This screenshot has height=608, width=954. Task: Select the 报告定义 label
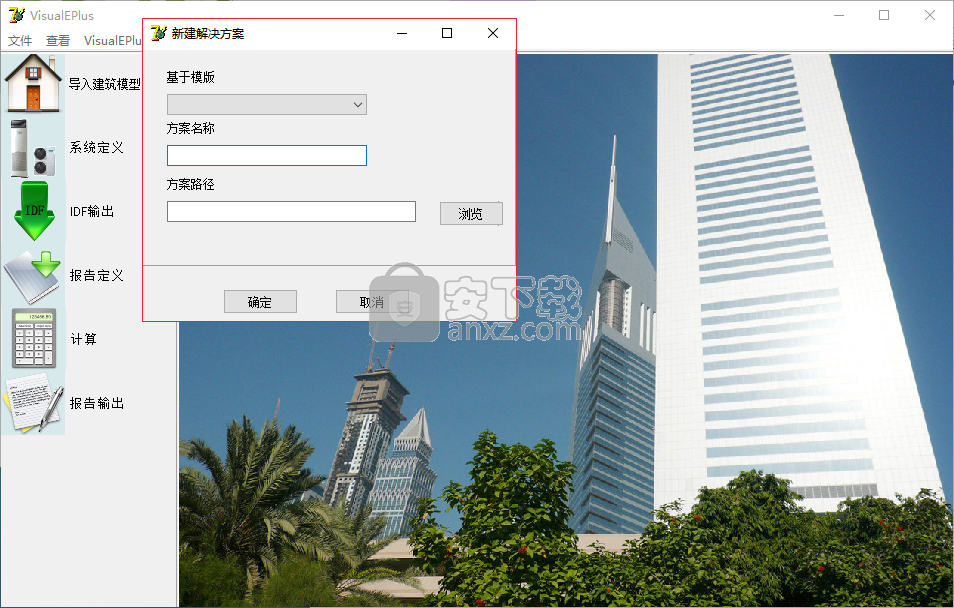pos(96,275)
